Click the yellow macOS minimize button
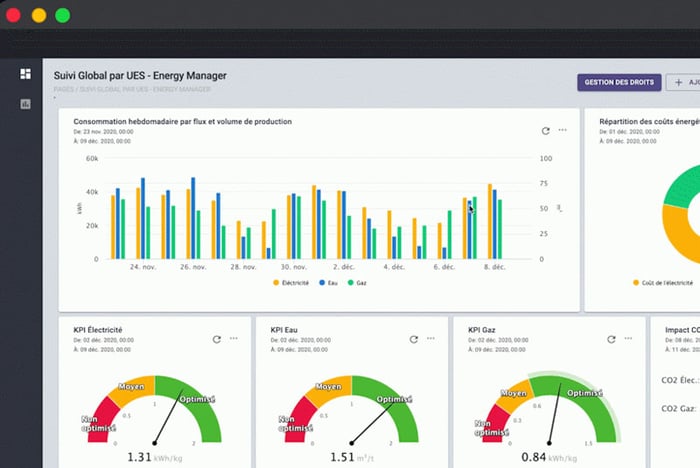 [39, 15]
